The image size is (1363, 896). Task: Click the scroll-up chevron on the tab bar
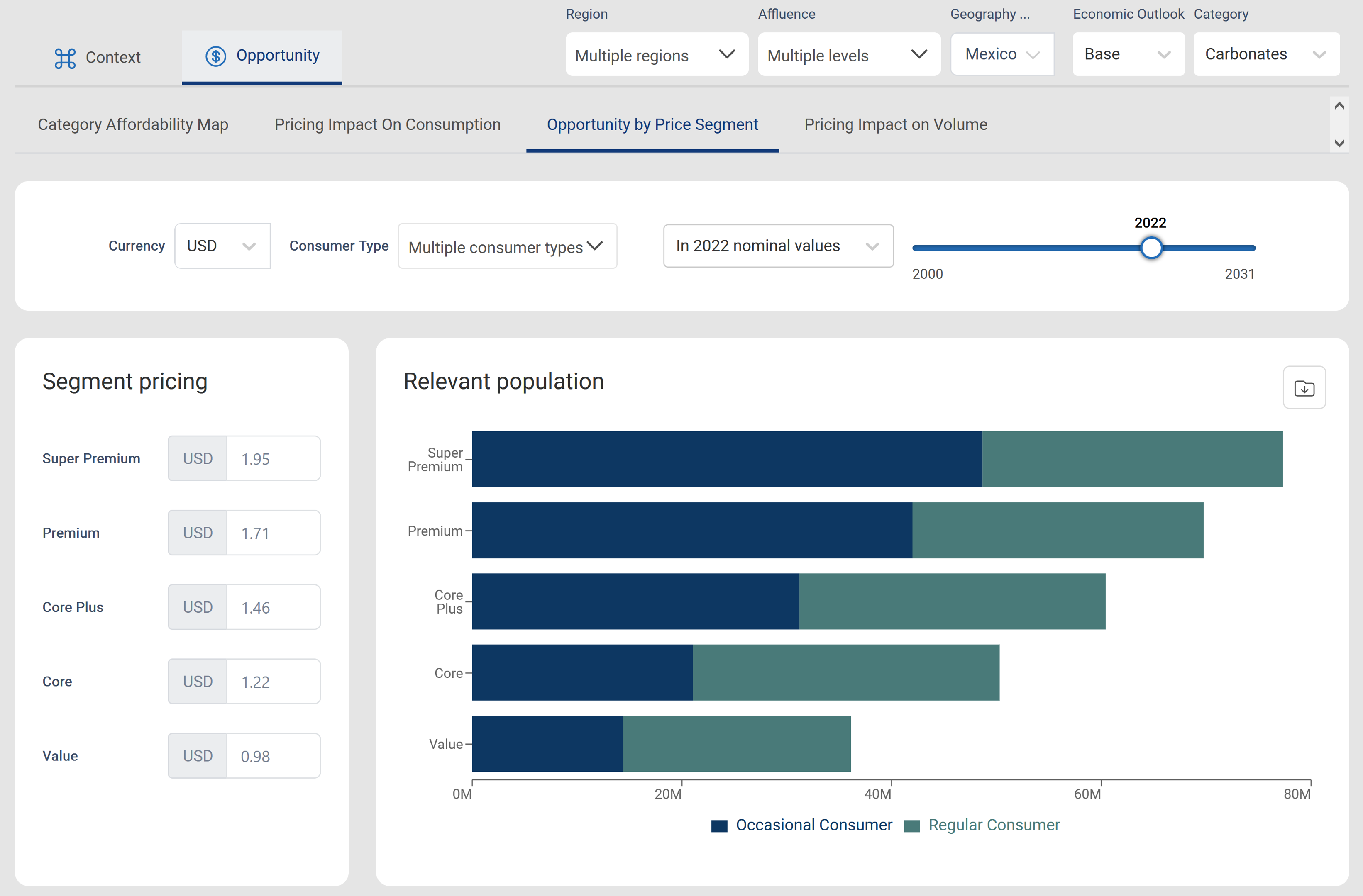pyautogui.click(x=1339, y=105)
